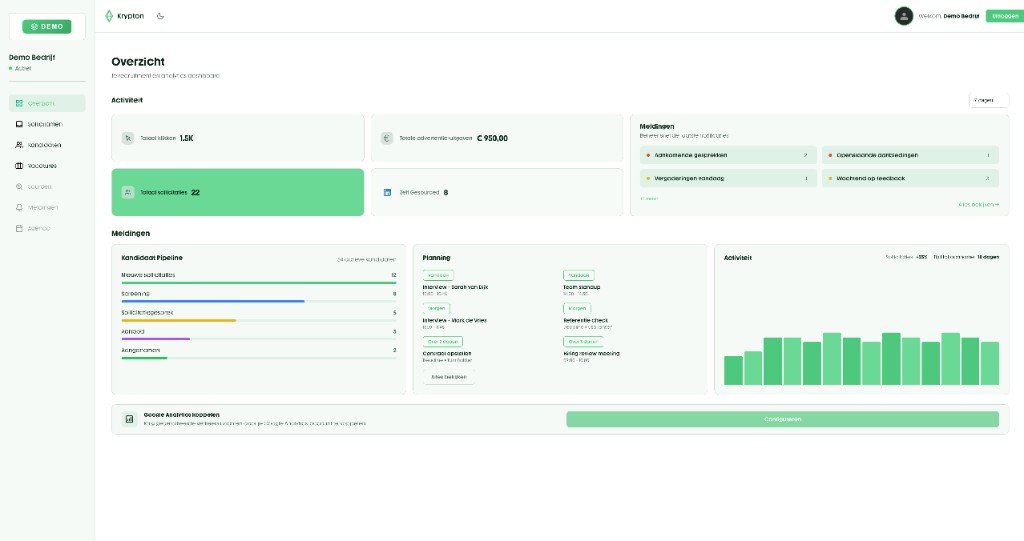Click the Vacatures briefcase icon in the sidebar
The image size is (1024, 541).
point(19,166)
